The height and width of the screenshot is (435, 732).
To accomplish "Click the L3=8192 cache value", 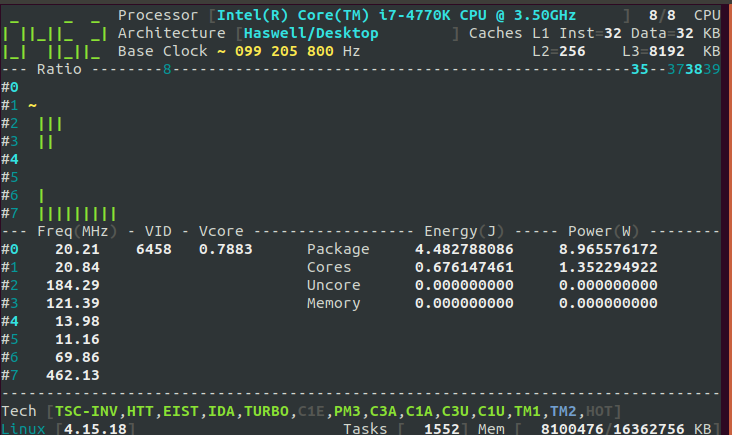I will click(653, 51).
